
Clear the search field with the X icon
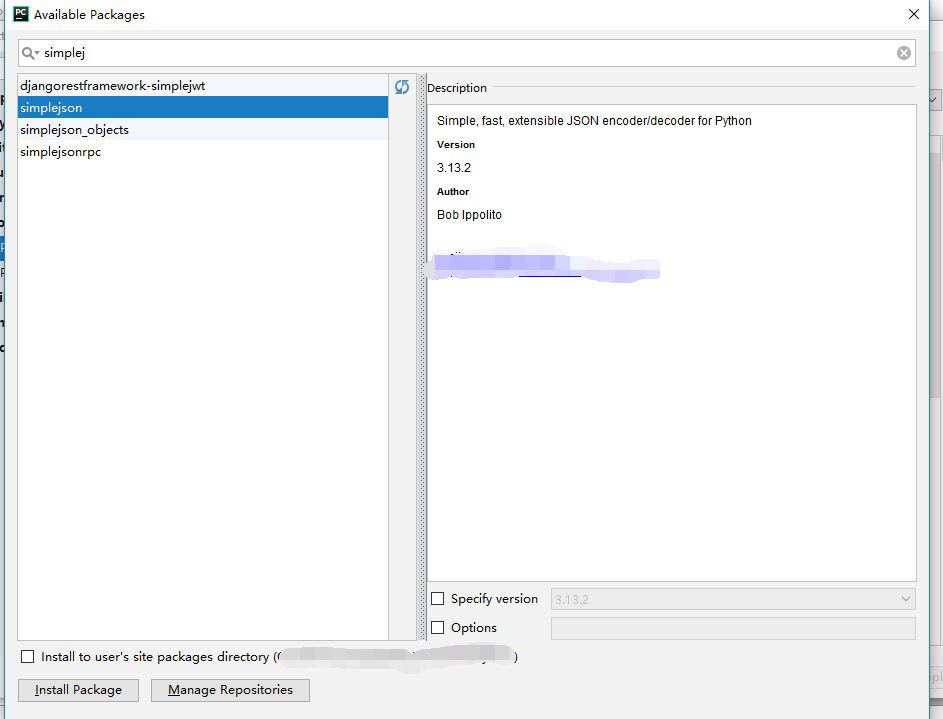(x=903, y=53)
